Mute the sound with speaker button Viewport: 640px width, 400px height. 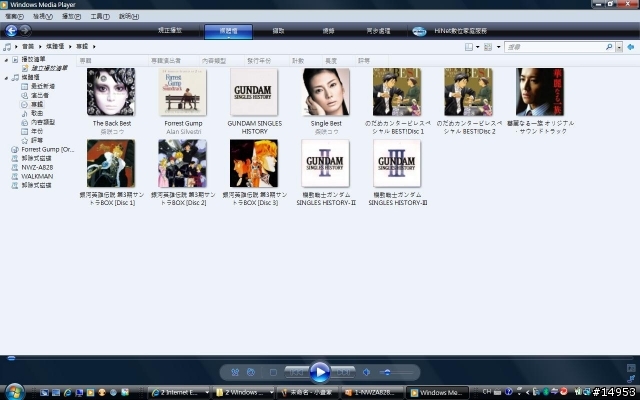[366, 372]
